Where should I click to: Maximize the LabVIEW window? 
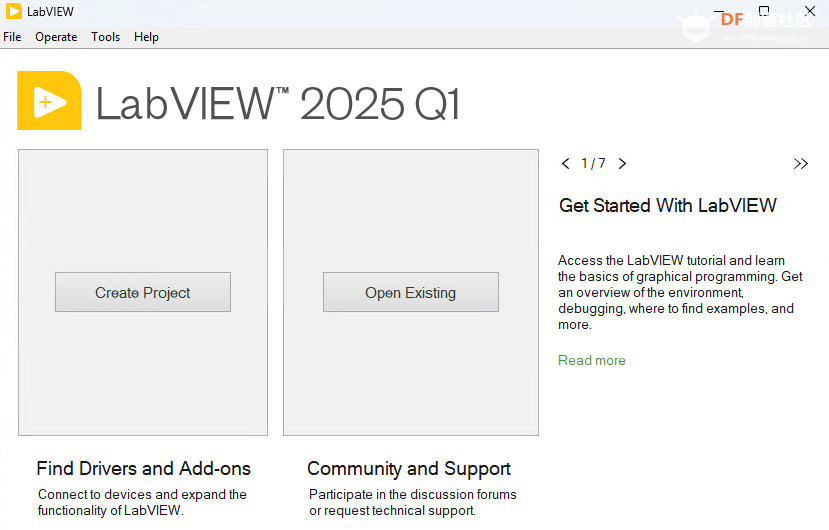[x=763, y=11]
